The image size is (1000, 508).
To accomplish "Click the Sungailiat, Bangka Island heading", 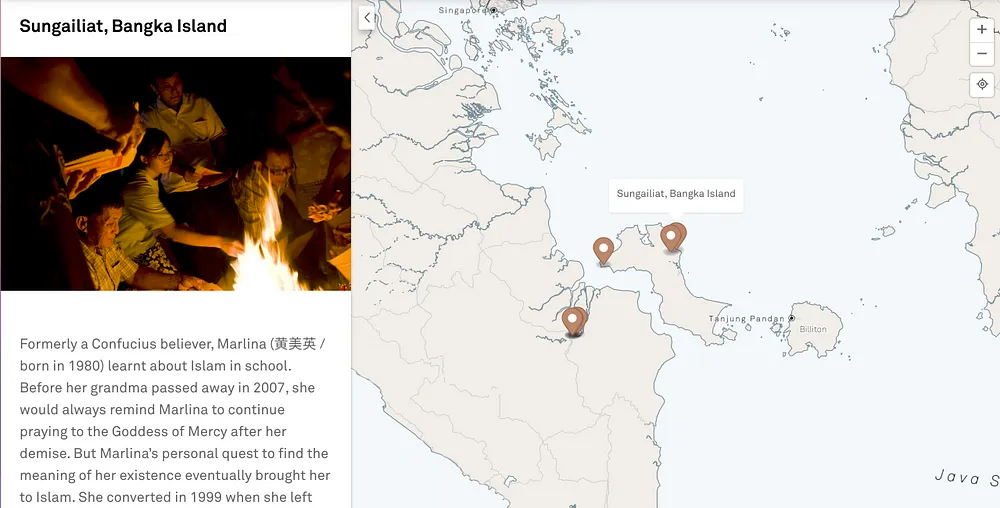I will pyautogui.click(x=123, y=26).
